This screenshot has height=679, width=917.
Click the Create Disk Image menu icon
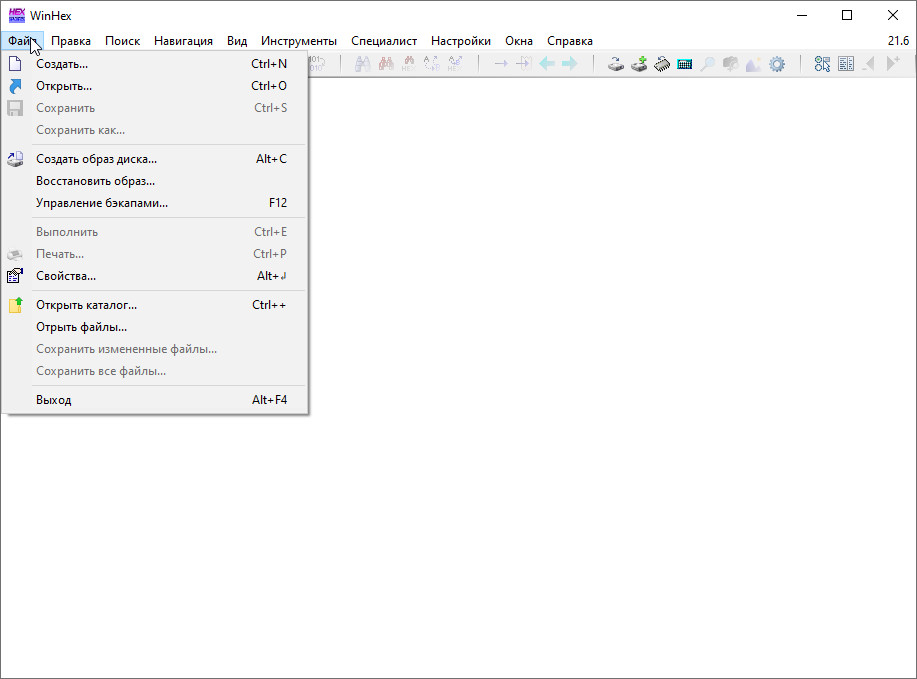[x=15, y=159]
